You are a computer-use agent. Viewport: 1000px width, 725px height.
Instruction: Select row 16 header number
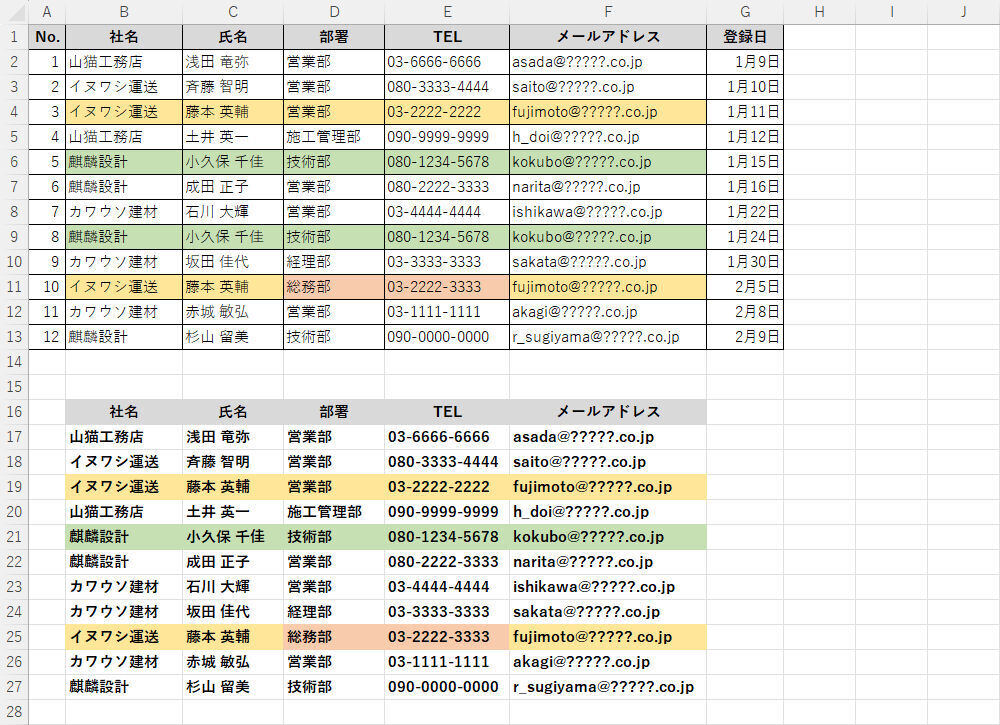click(x=14, y=412)
